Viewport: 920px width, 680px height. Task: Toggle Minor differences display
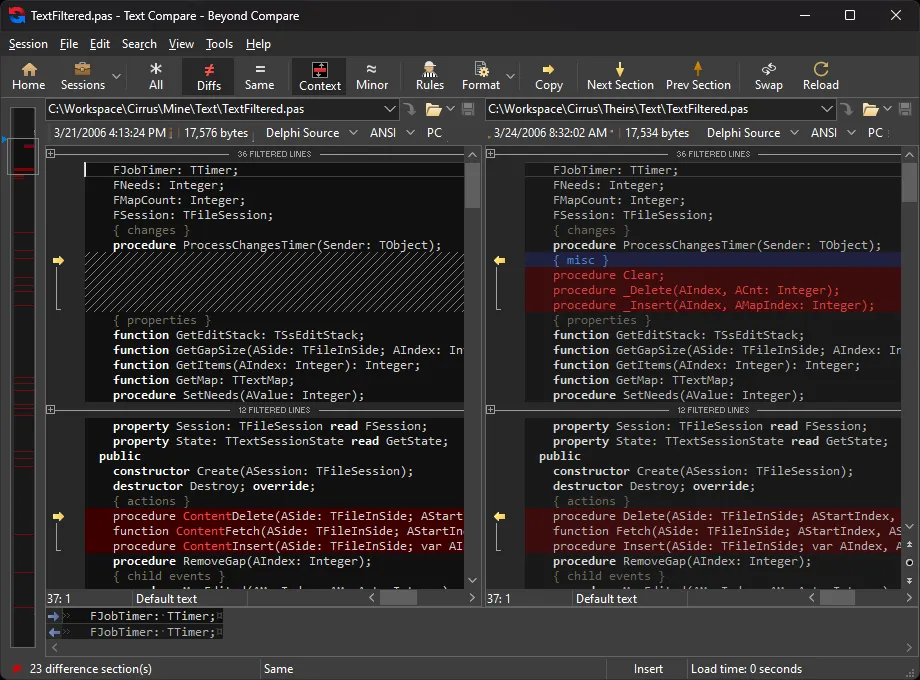(372, 76)
